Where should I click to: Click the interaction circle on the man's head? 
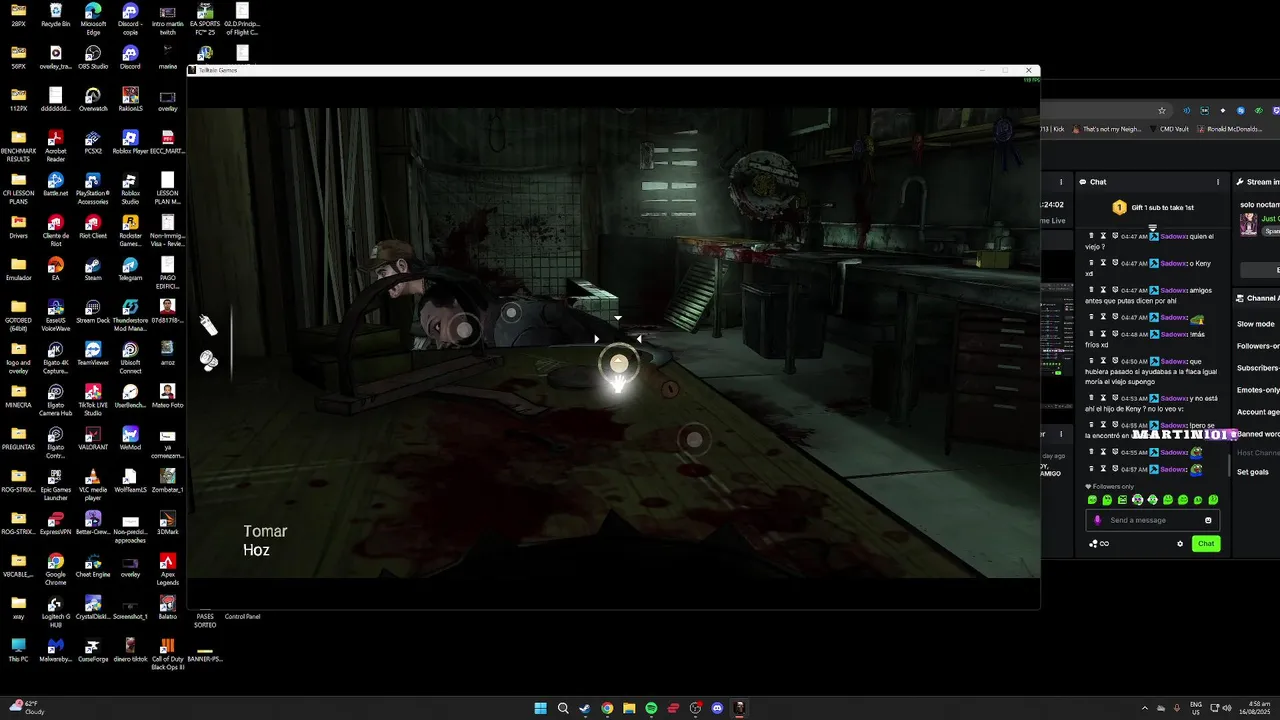[464, 328]
